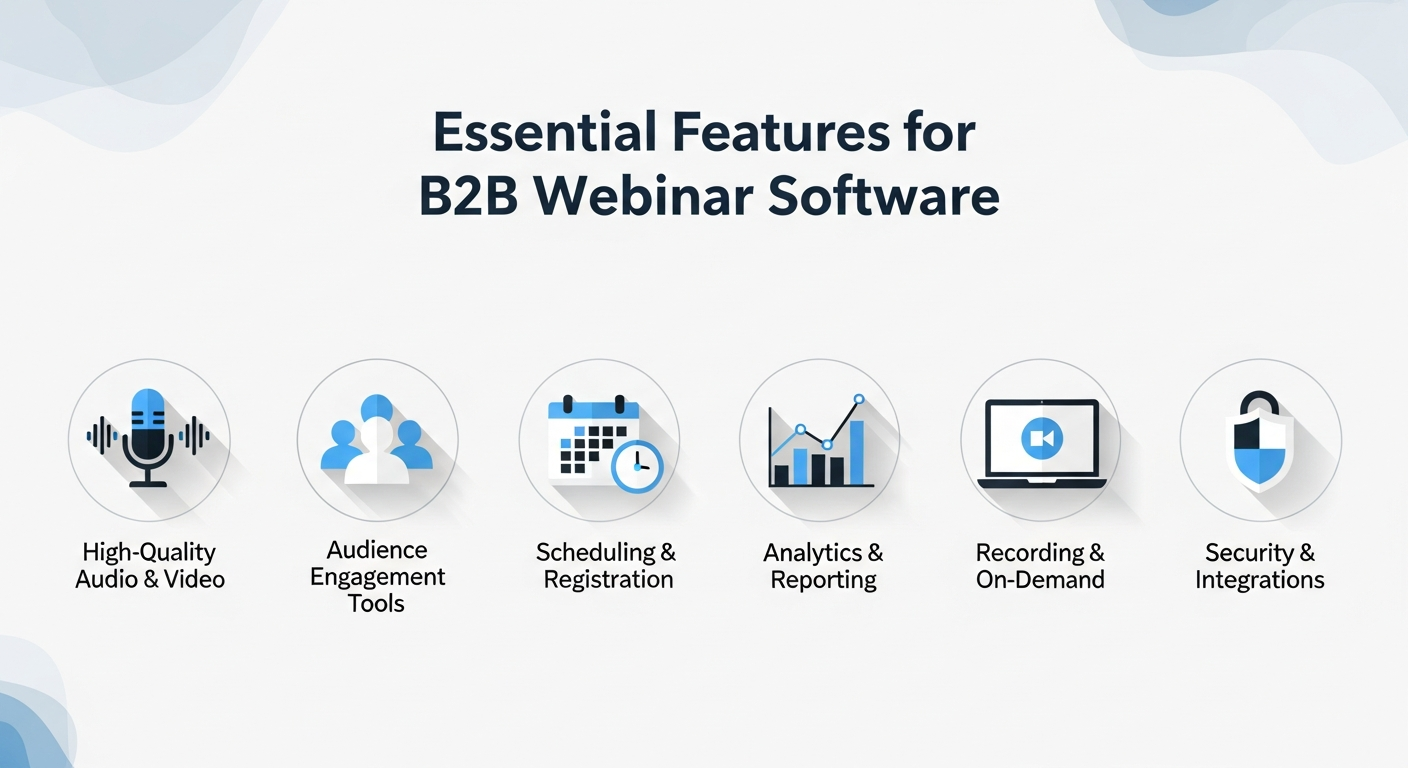
Task: Click the tallest blue bar in the chart
Action: click(857, 450)
